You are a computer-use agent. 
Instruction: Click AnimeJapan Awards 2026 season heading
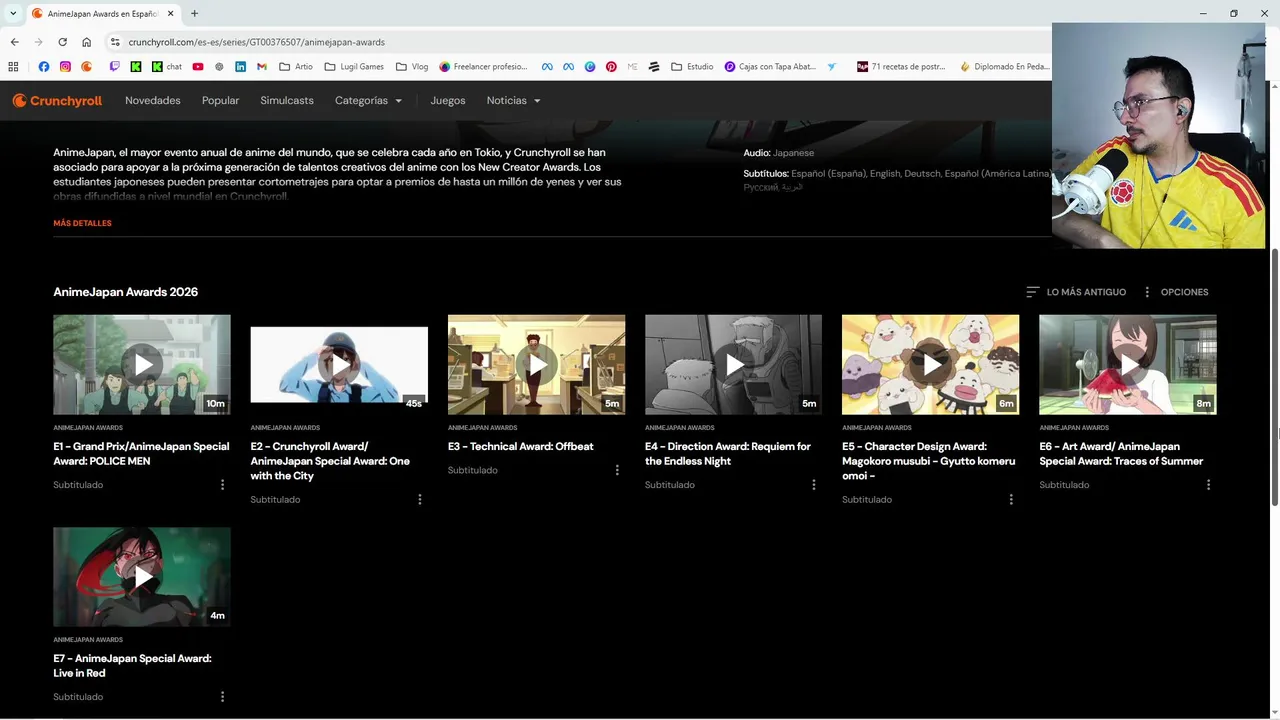tap(126, 292)
